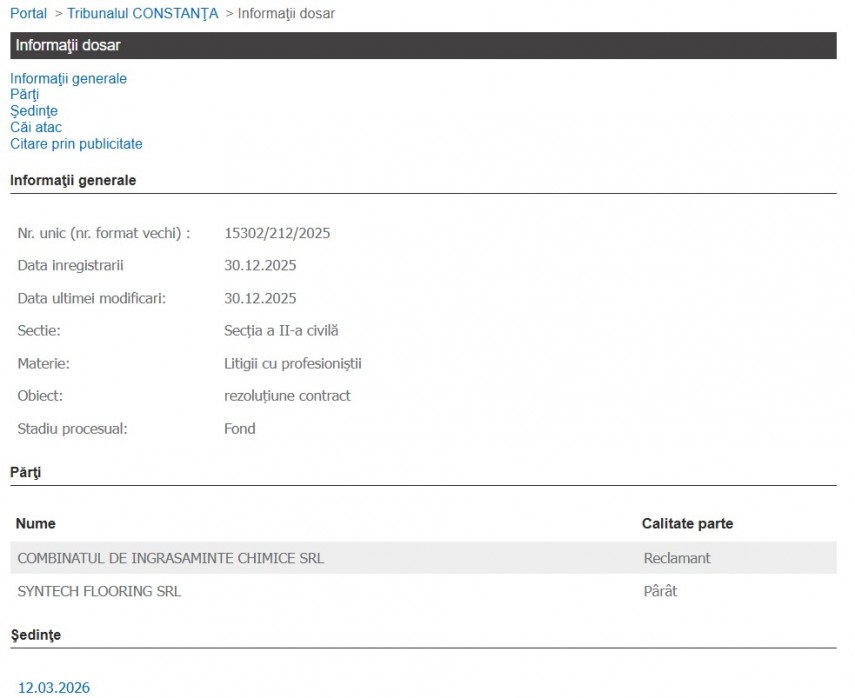Click the Data inregistrarii field label
The image size is (855, 698).
(70, 265)
